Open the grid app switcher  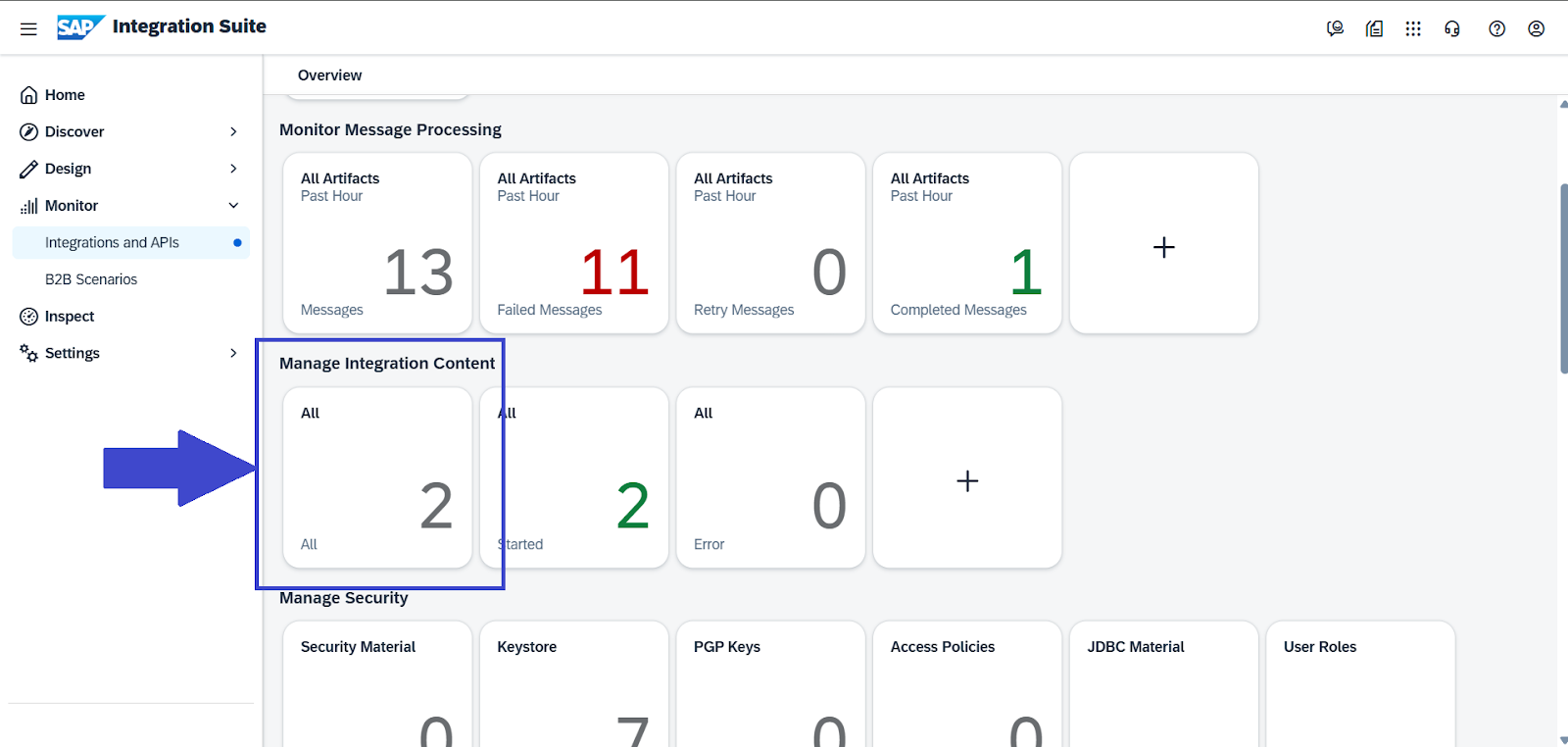point(1413,28)
